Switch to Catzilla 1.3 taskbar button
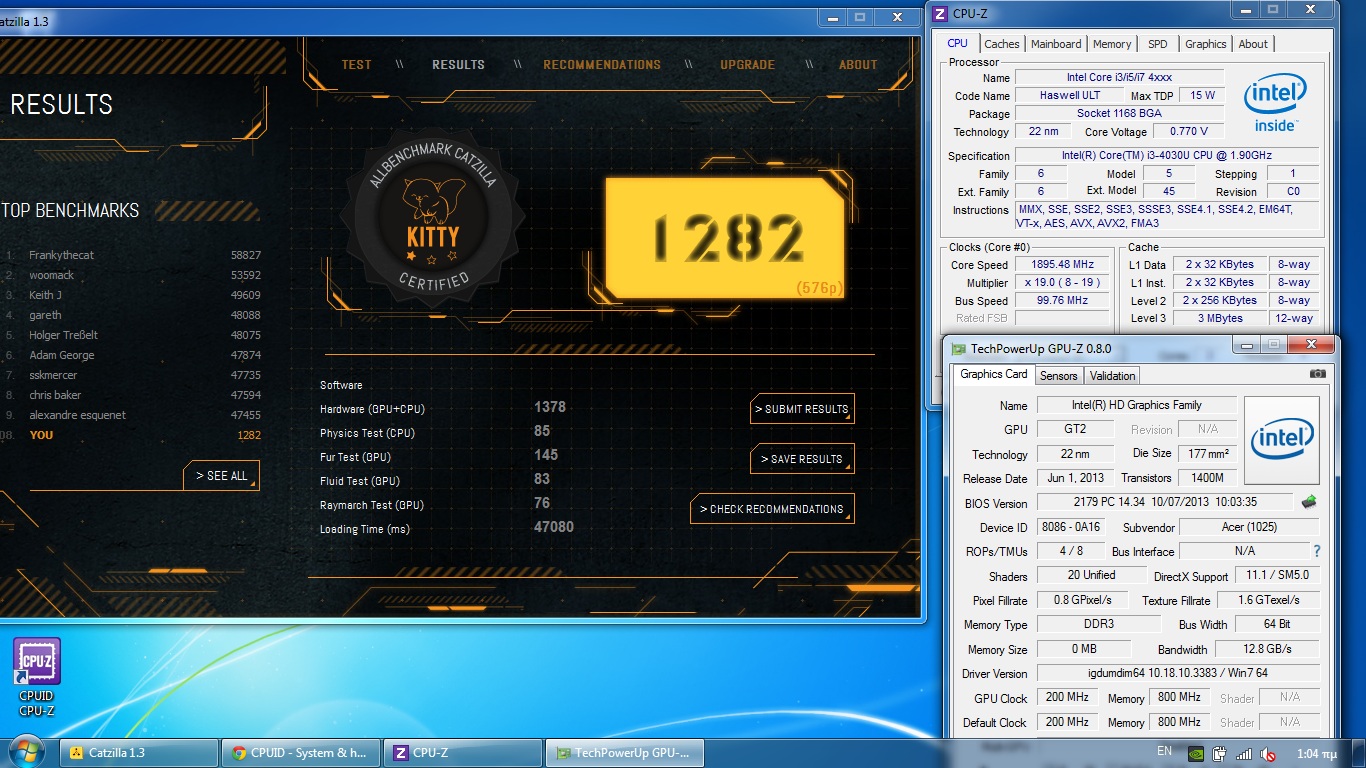The width and height of the screenshot is (1366, 768). pyautogui.click(x=139, y=753)
